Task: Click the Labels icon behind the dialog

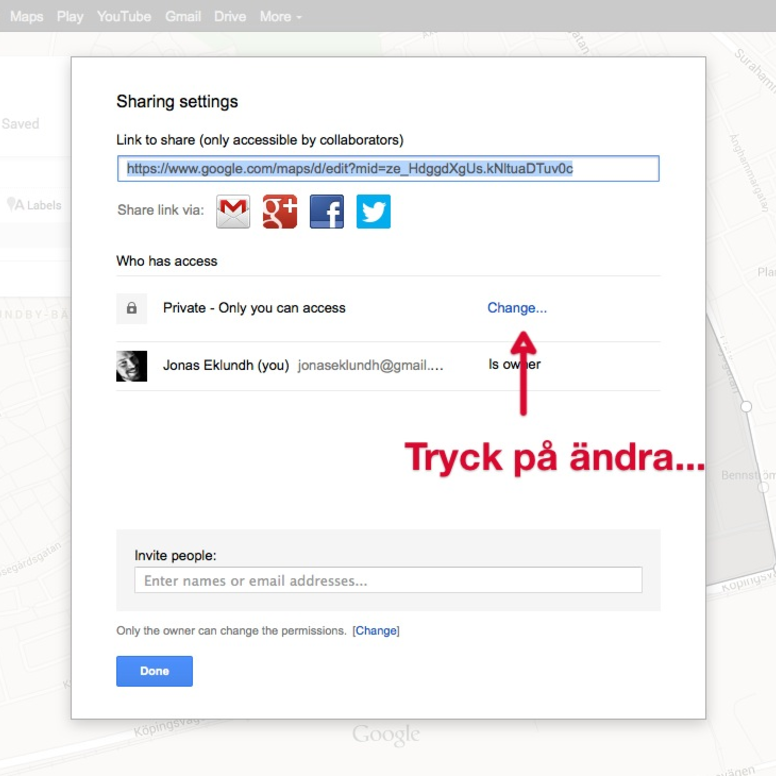Action: click(14, 205)
